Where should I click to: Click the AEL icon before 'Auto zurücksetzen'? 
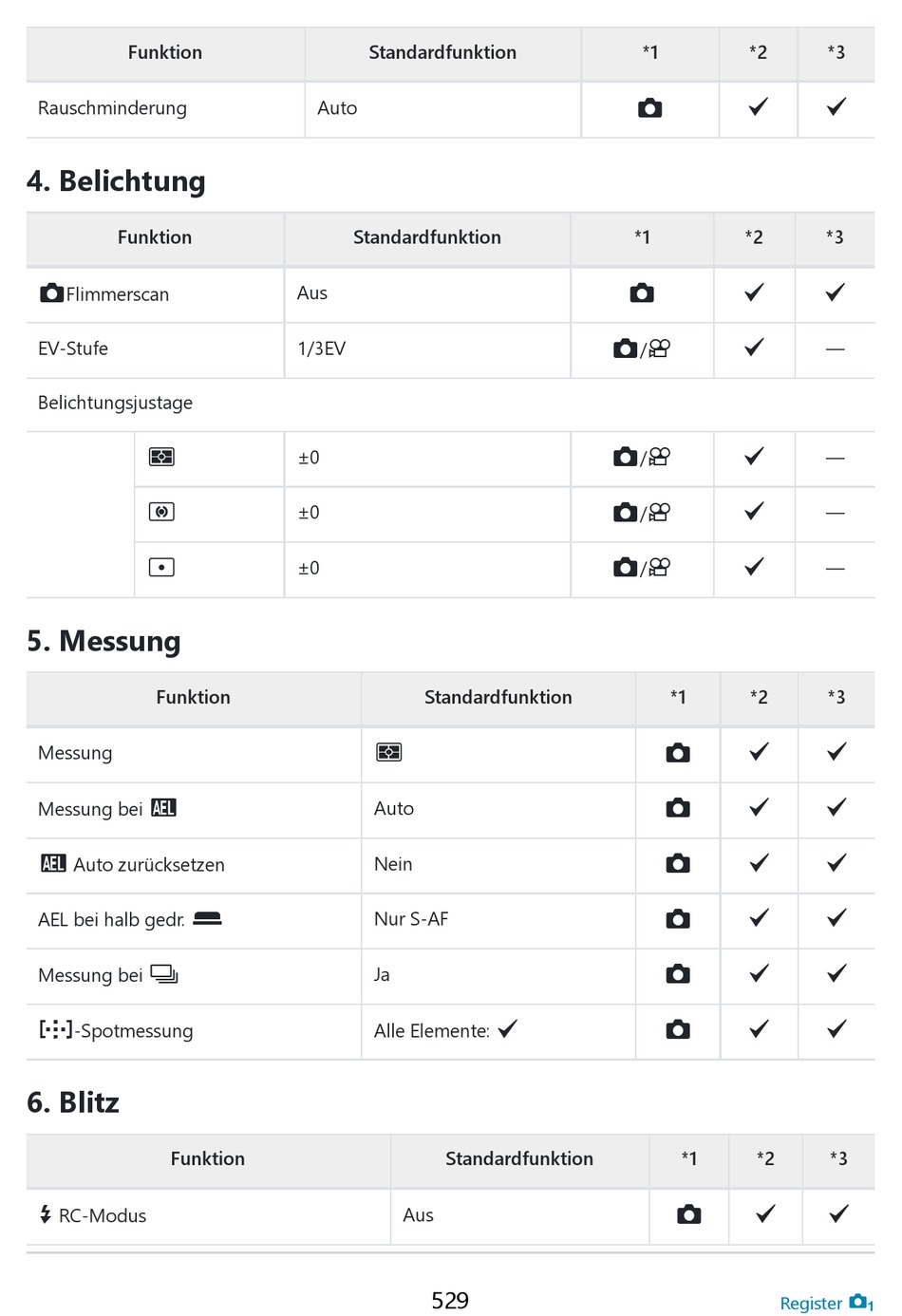click(x=53, y=863)
